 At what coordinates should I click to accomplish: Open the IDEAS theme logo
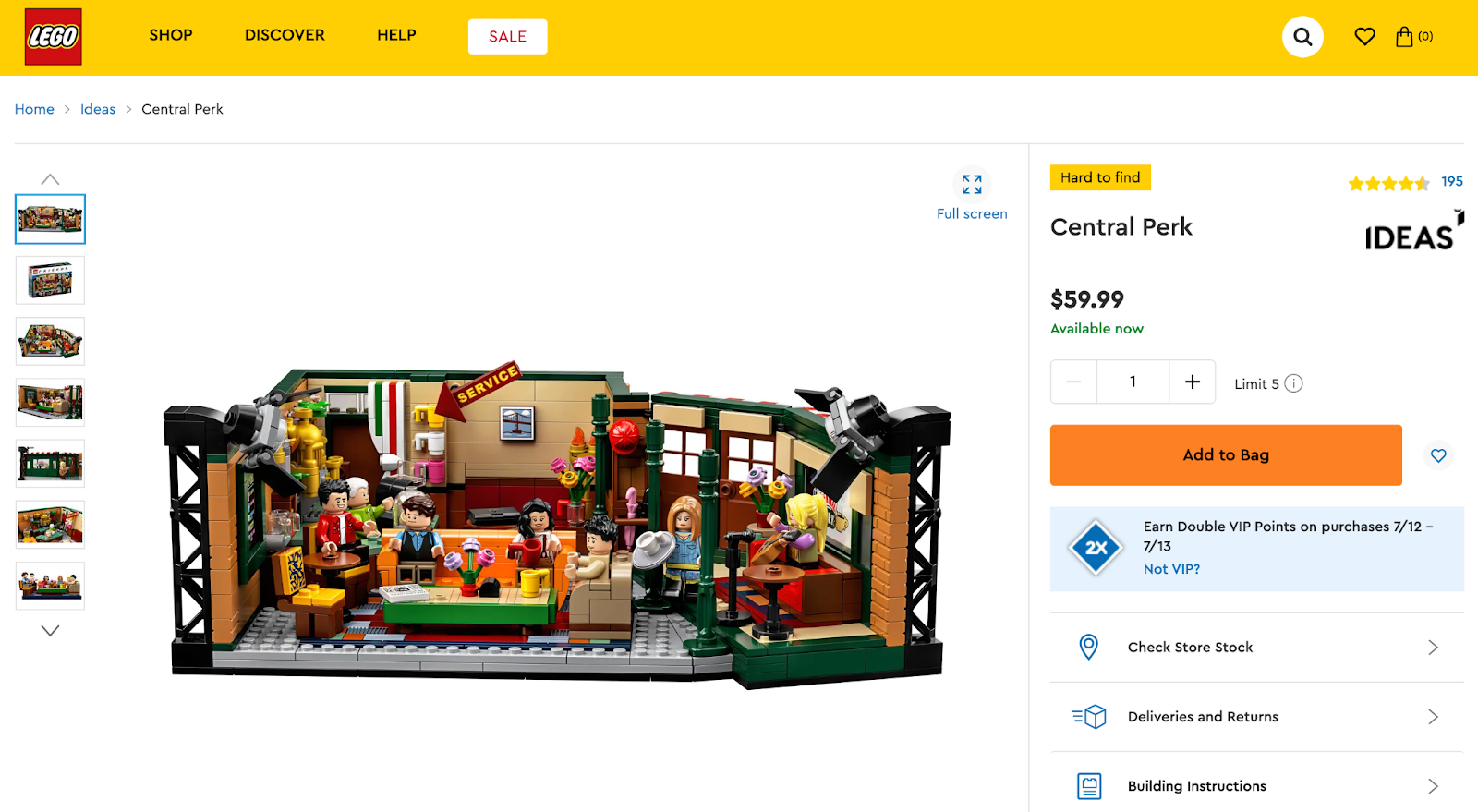point(1414,231)
